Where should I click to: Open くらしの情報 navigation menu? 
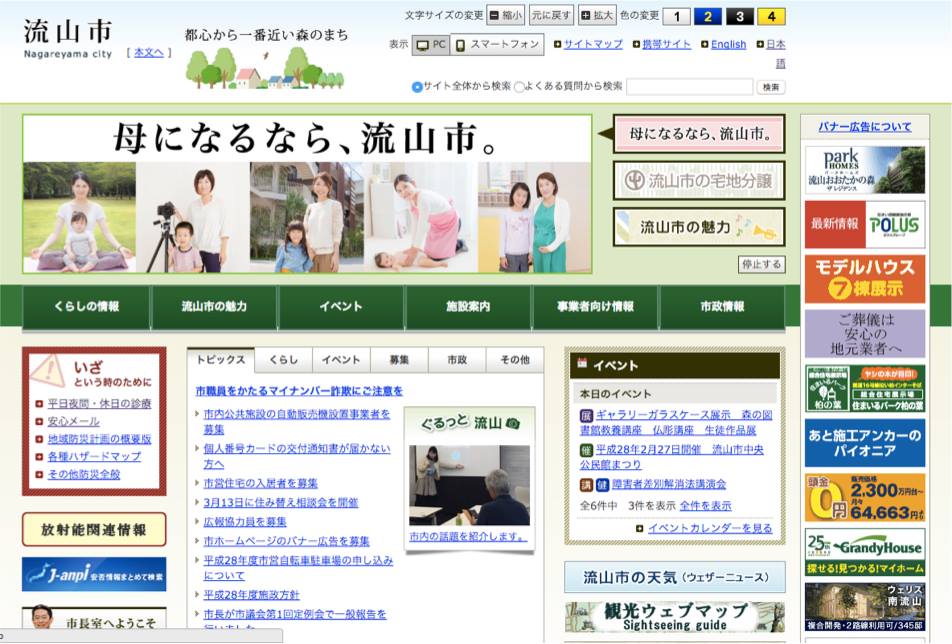click(86, 307)
